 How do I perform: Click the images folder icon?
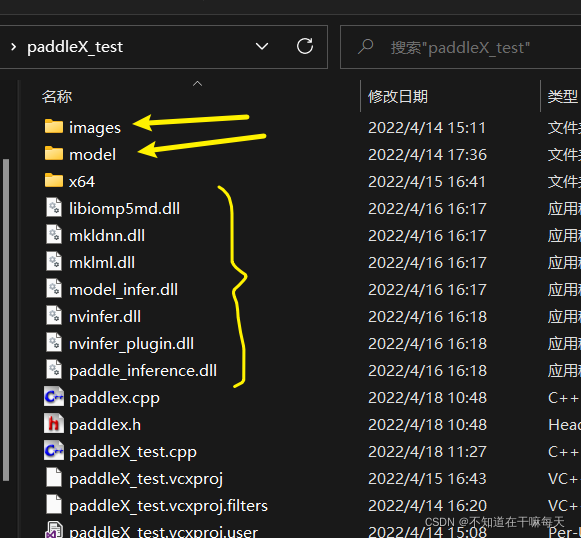pyautogui.click(x=54, y=126)
